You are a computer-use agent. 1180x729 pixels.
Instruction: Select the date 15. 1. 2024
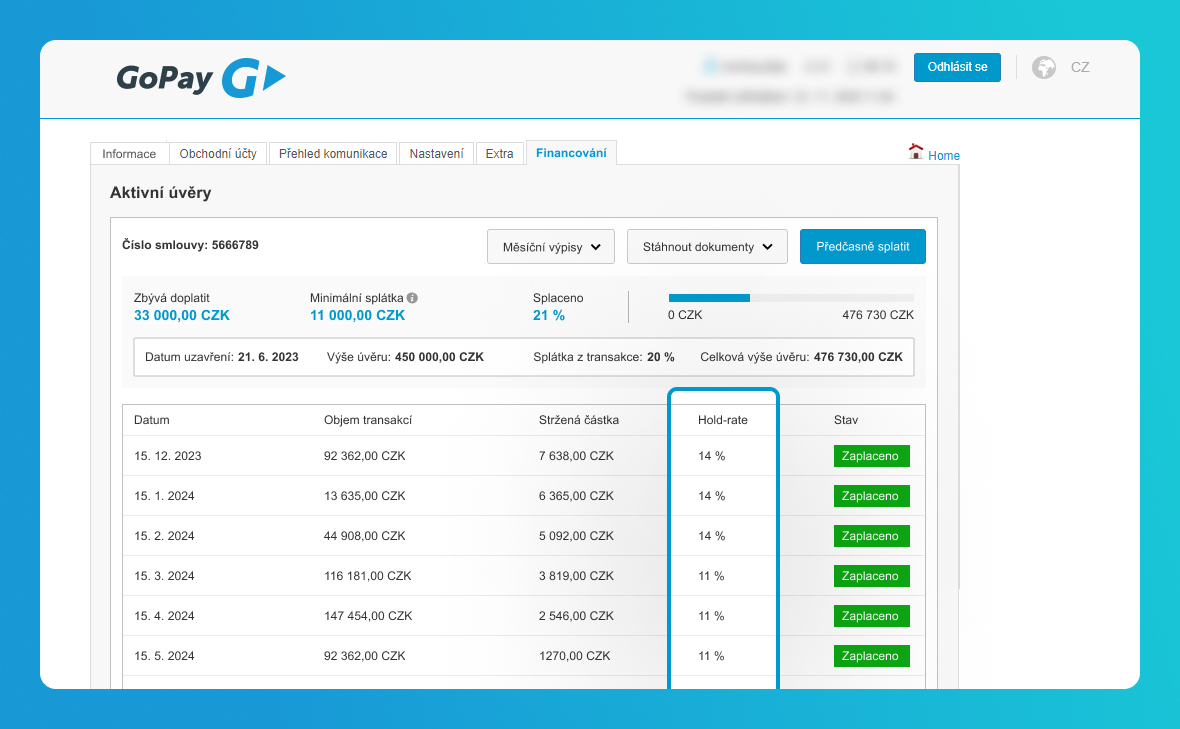[164, 496]
